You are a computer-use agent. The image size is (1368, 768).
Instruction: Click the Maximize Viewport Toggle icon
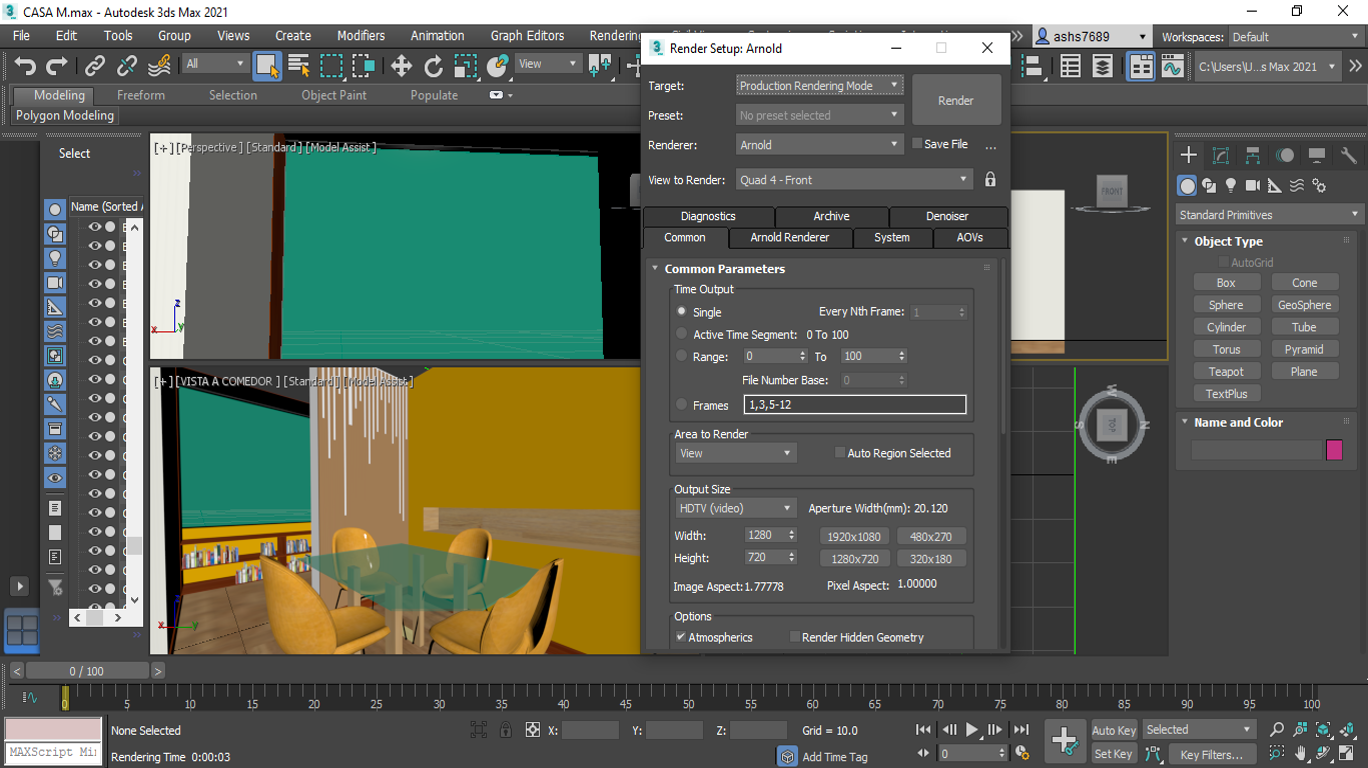(1346, 753)
